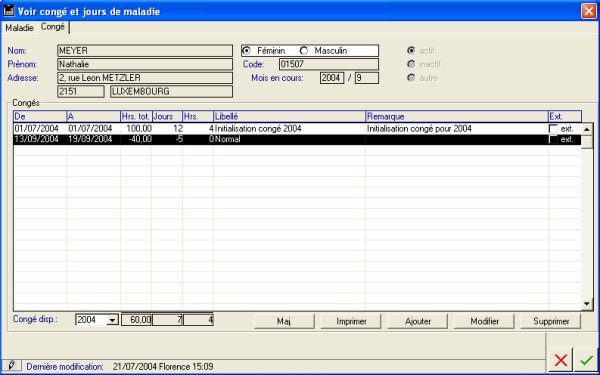Click the pencil icon in status bar

11,366
